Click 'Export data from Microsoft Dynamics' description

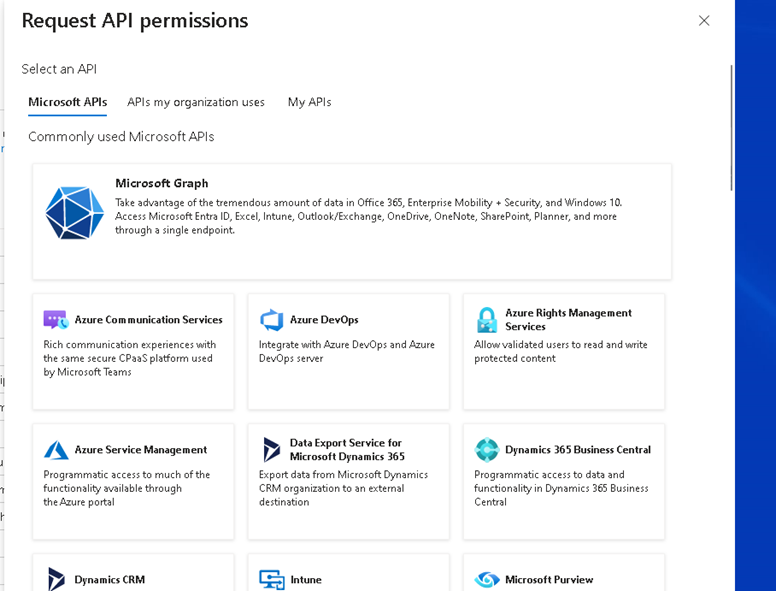(343, 488)
